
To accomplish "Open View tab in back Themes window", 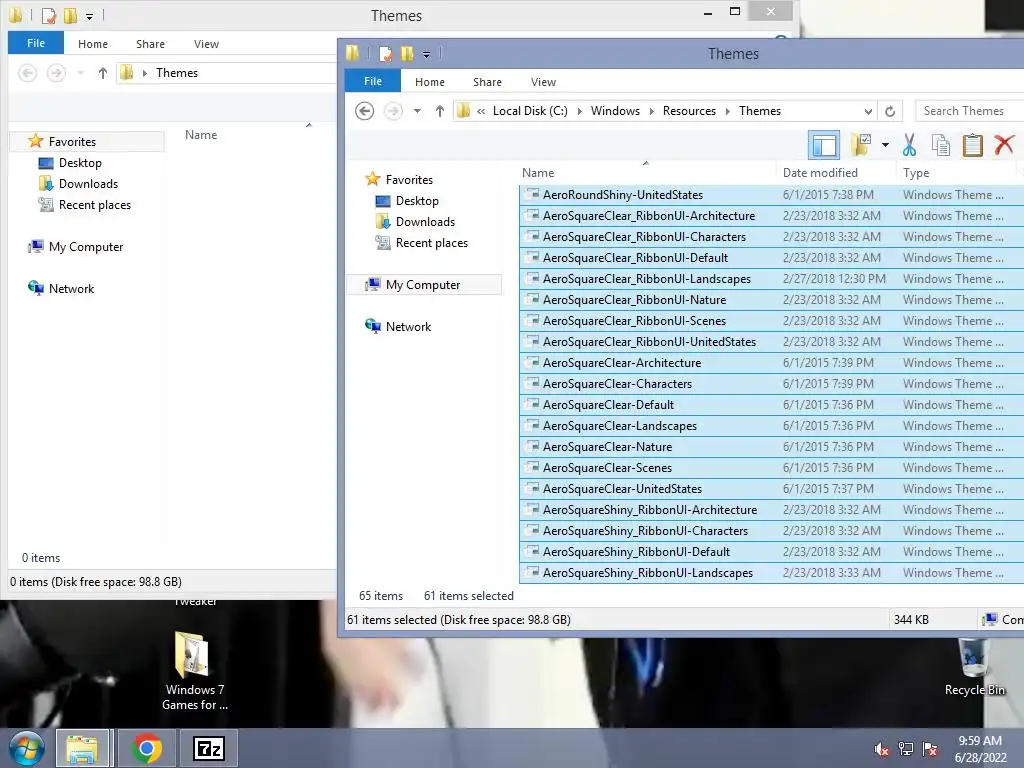I will click(x=206, y=44).
